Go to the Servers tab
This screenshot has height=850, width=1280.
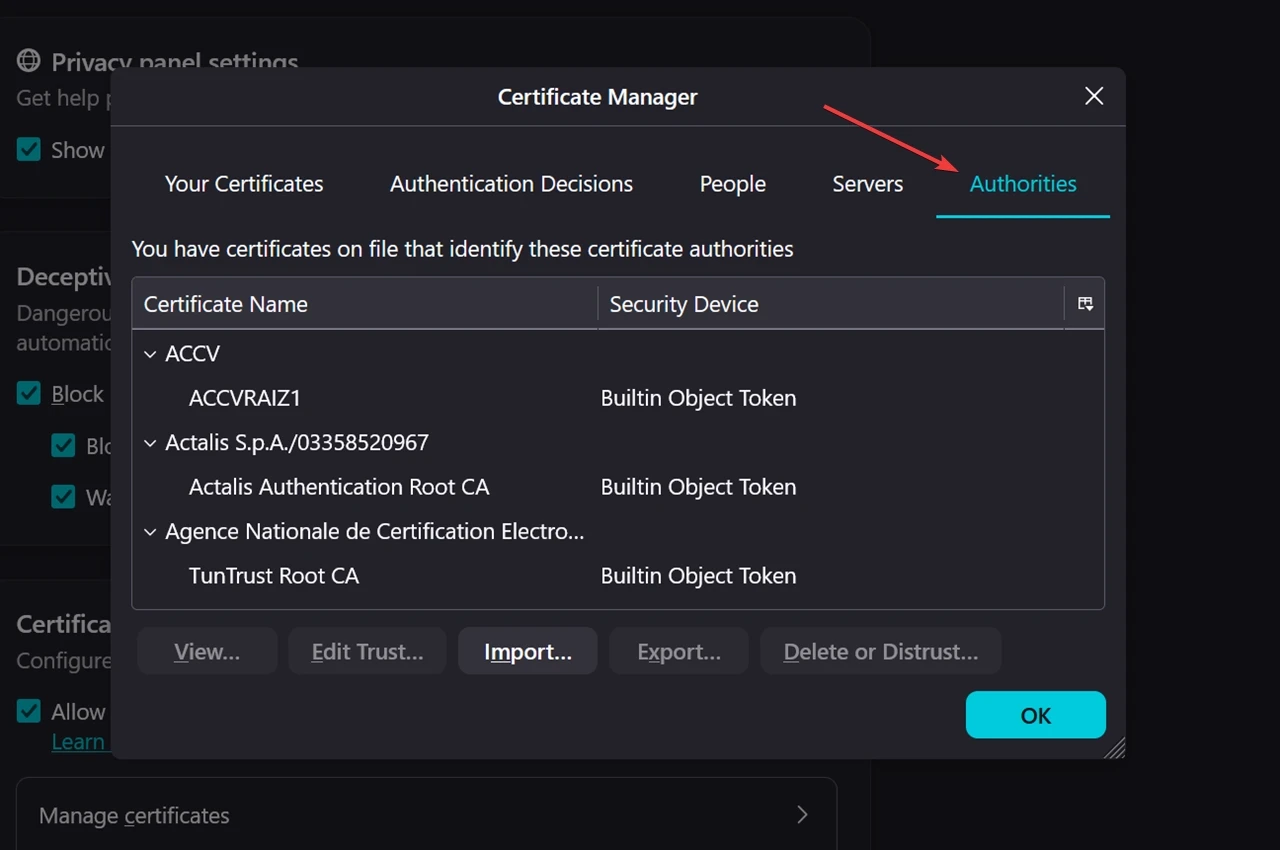tap(868, 184)
